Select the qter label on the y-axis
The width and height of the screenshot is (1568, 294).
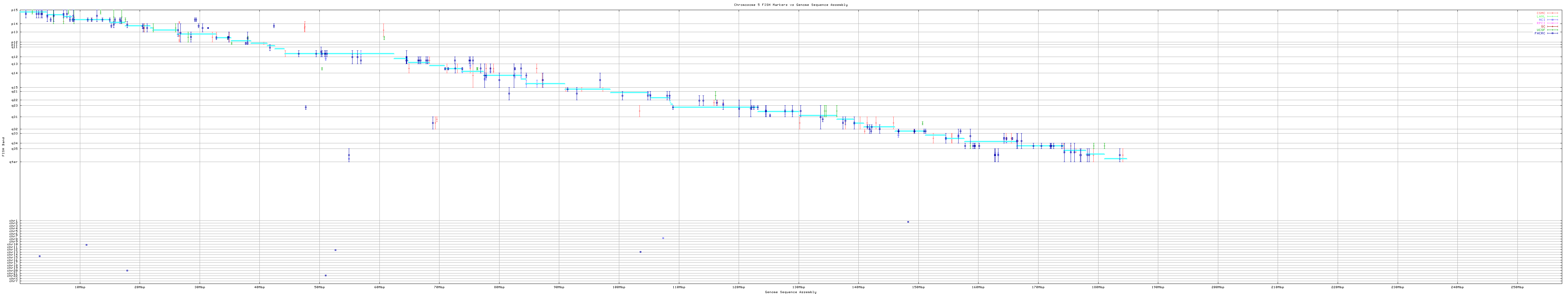coord(13,162)
